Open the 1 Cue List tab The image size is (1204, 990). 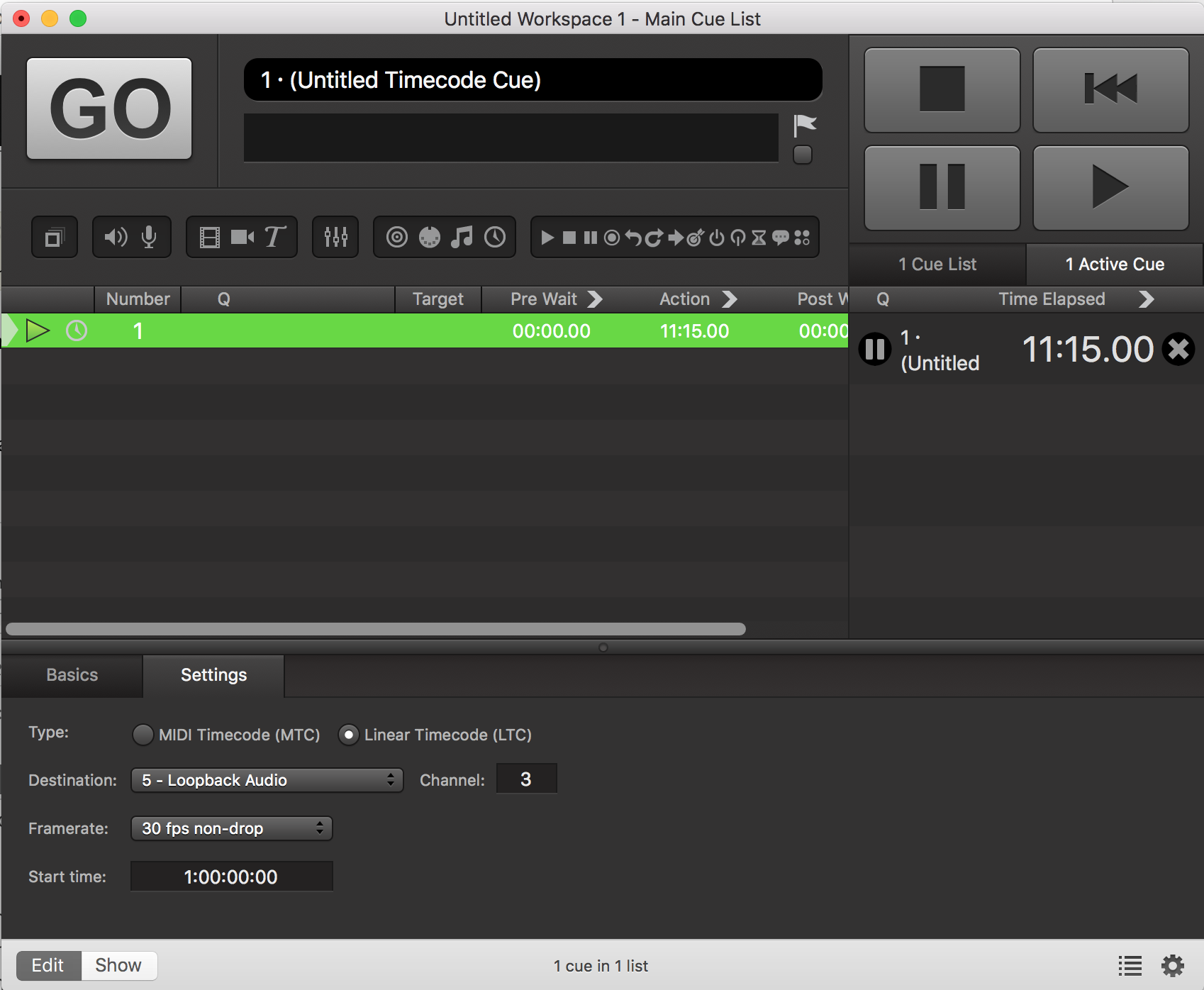(x=937, y=265)
